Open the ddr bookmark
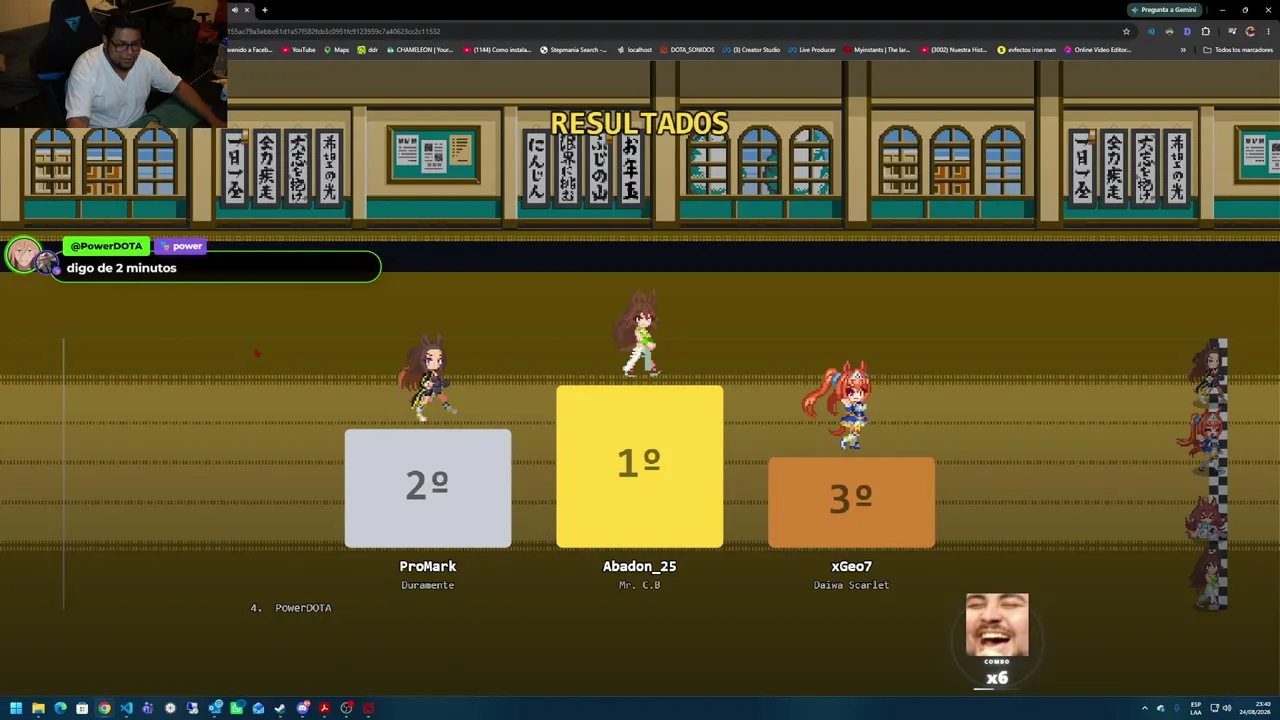1280x720 pixels. (x=368, y=50)
